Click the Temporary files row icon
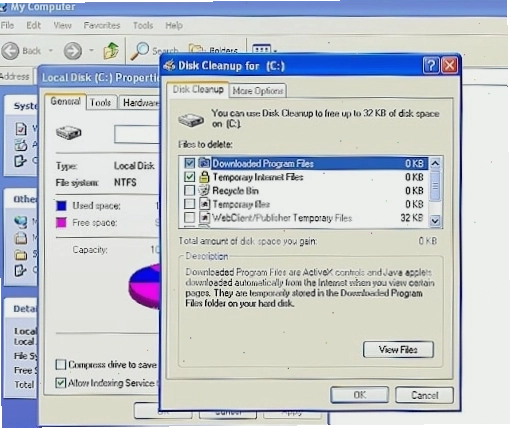The width and height of the screenshot is (510, 428). tap(204, 204)
